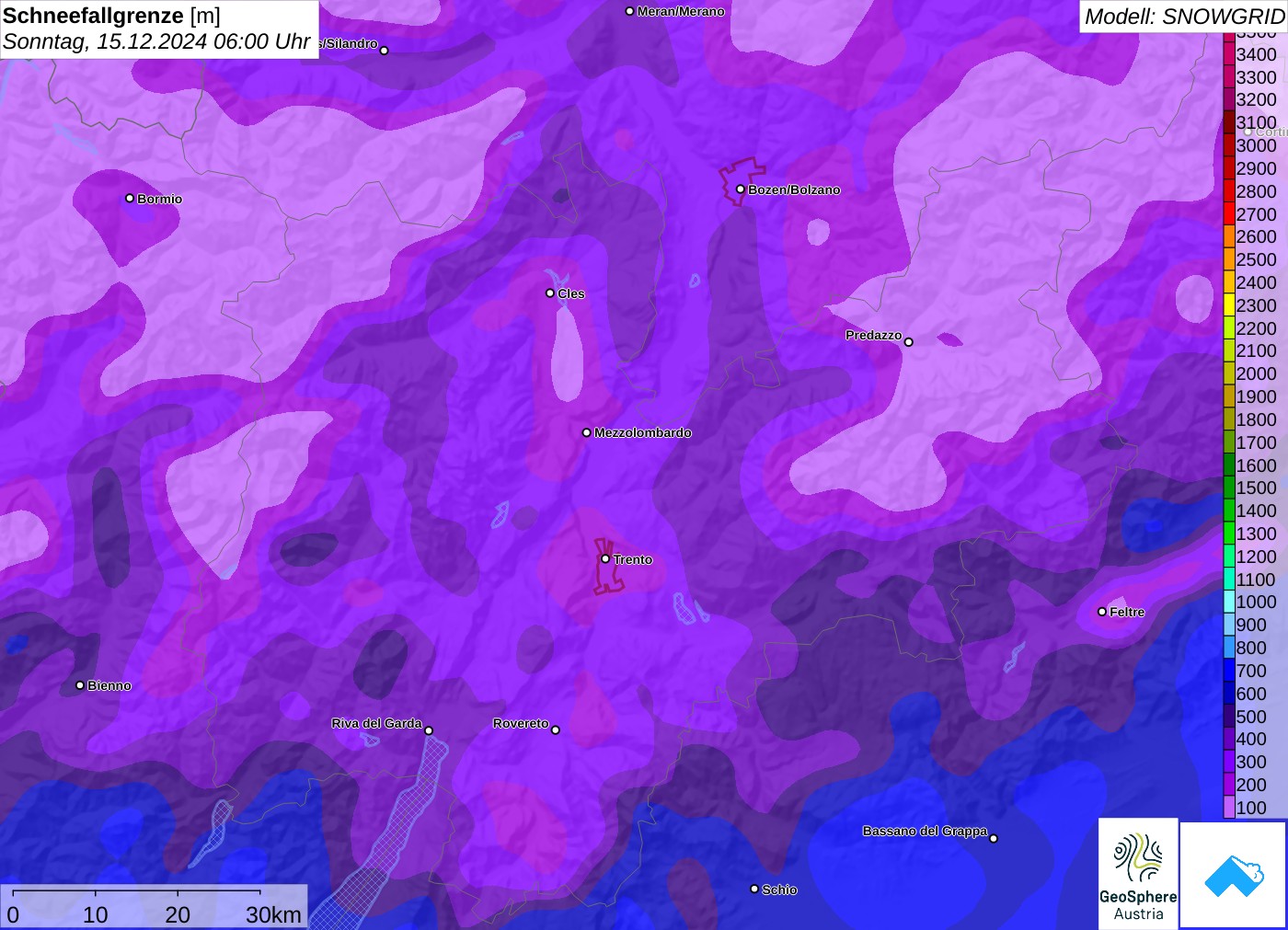
Task: Select the Feltre city marker
Action: [x=1102, y=612]
